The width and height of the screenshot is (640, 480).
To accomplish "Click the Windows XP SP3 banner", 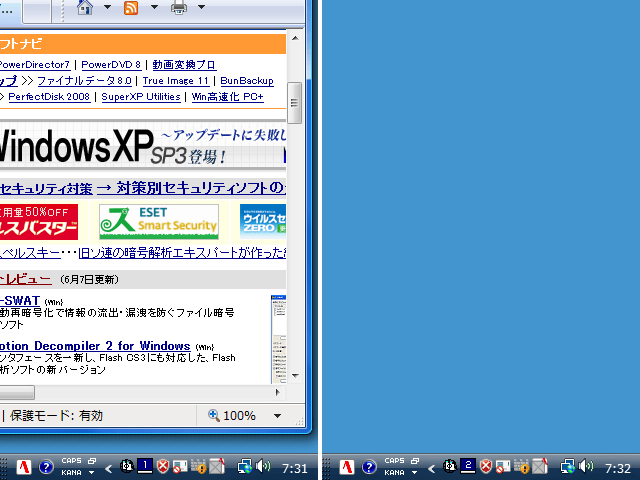I will point(143,146).
